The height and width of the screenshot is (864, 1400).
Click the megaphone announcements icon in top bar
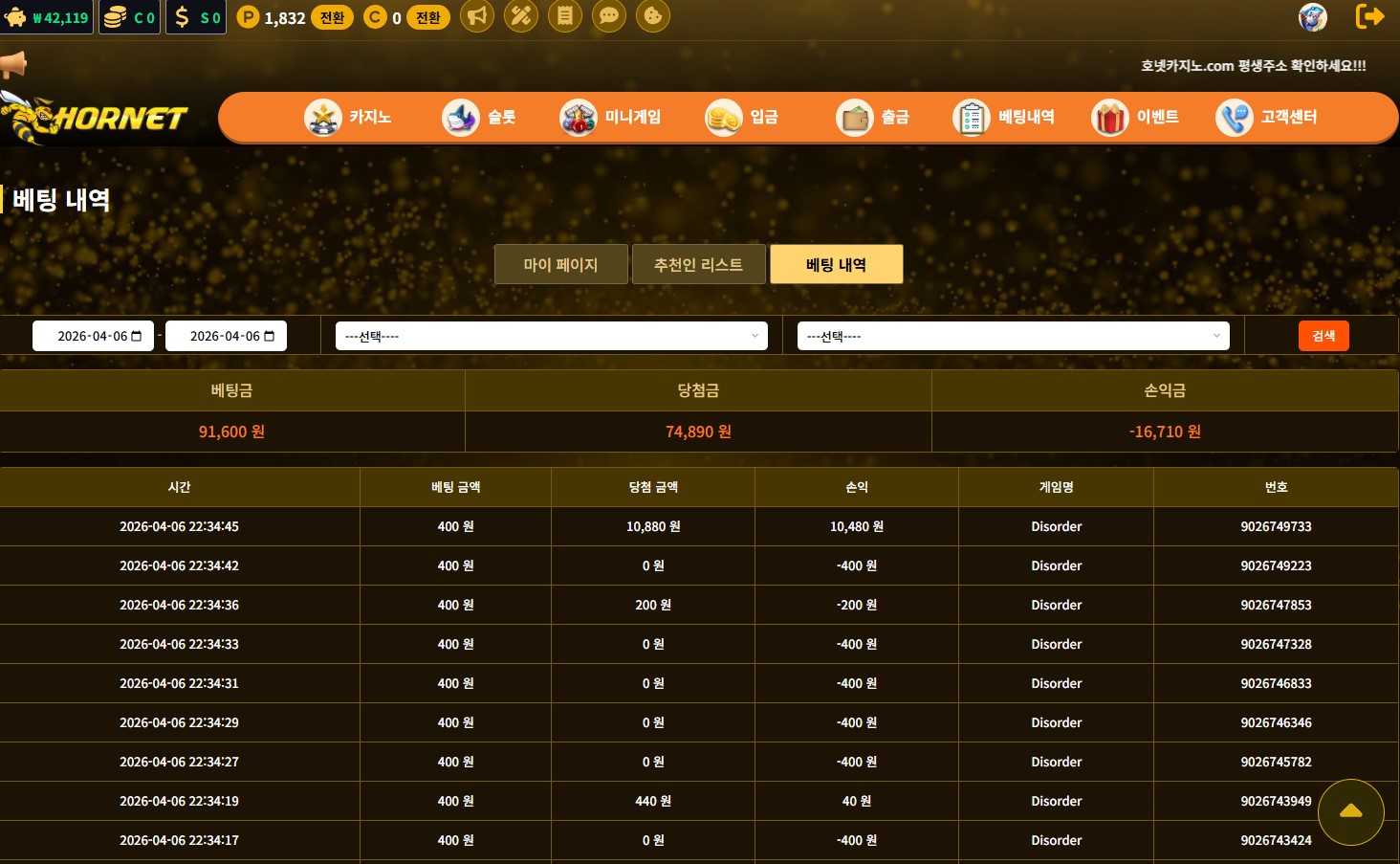click(x=477, y=16)
